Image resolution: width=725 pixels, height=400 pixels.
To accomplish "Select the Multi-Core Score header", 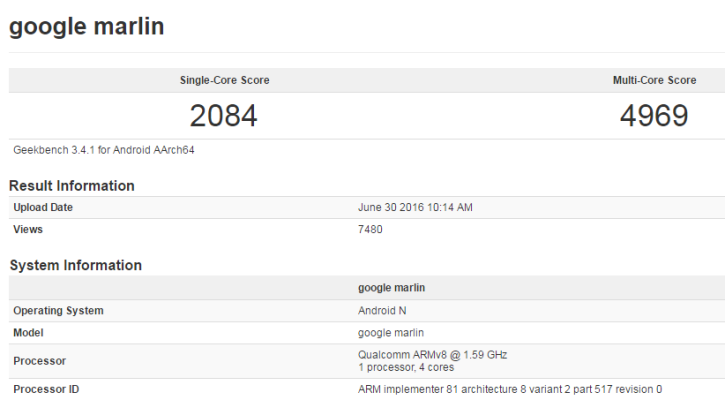I will pyautogui.click(x=654, y=80).
